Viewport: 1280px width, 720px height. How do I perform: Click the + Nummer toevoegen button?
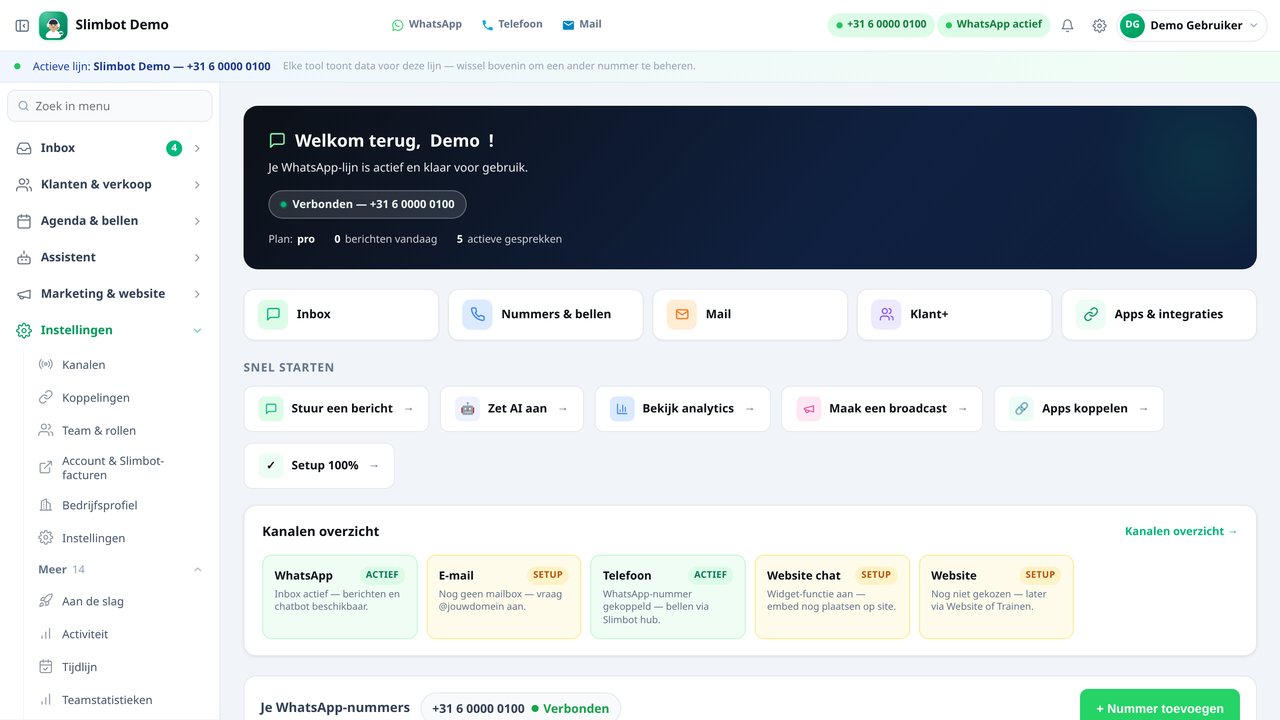coord(1160,706)
